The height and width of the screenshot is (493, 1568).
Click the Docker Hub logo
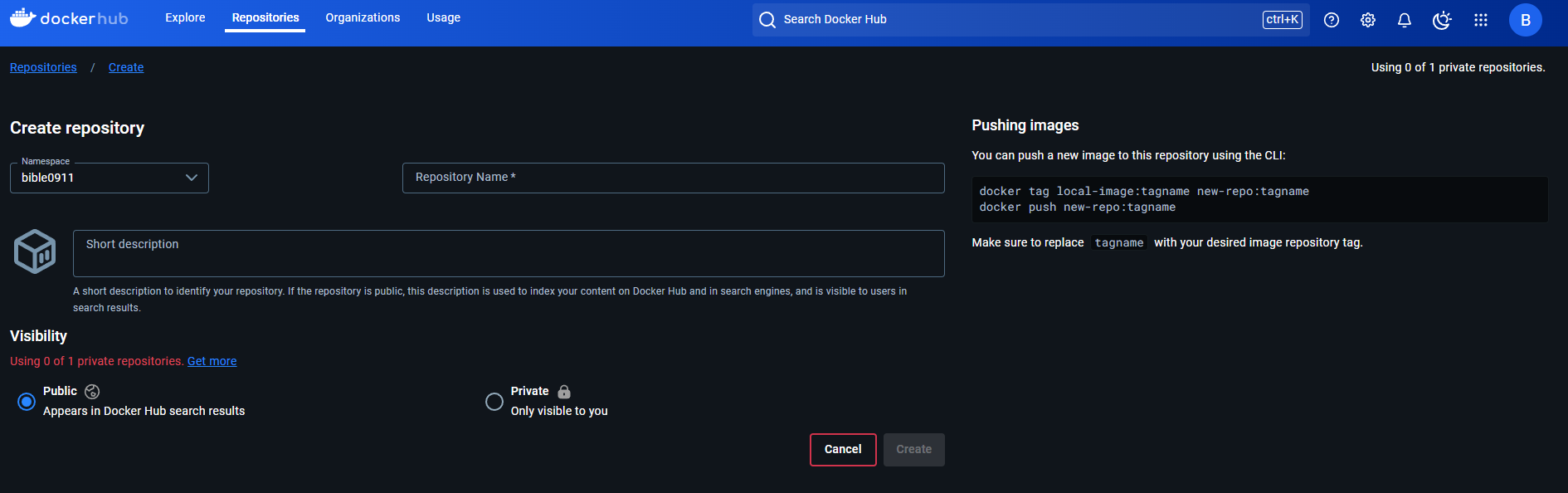click(69, 17)
